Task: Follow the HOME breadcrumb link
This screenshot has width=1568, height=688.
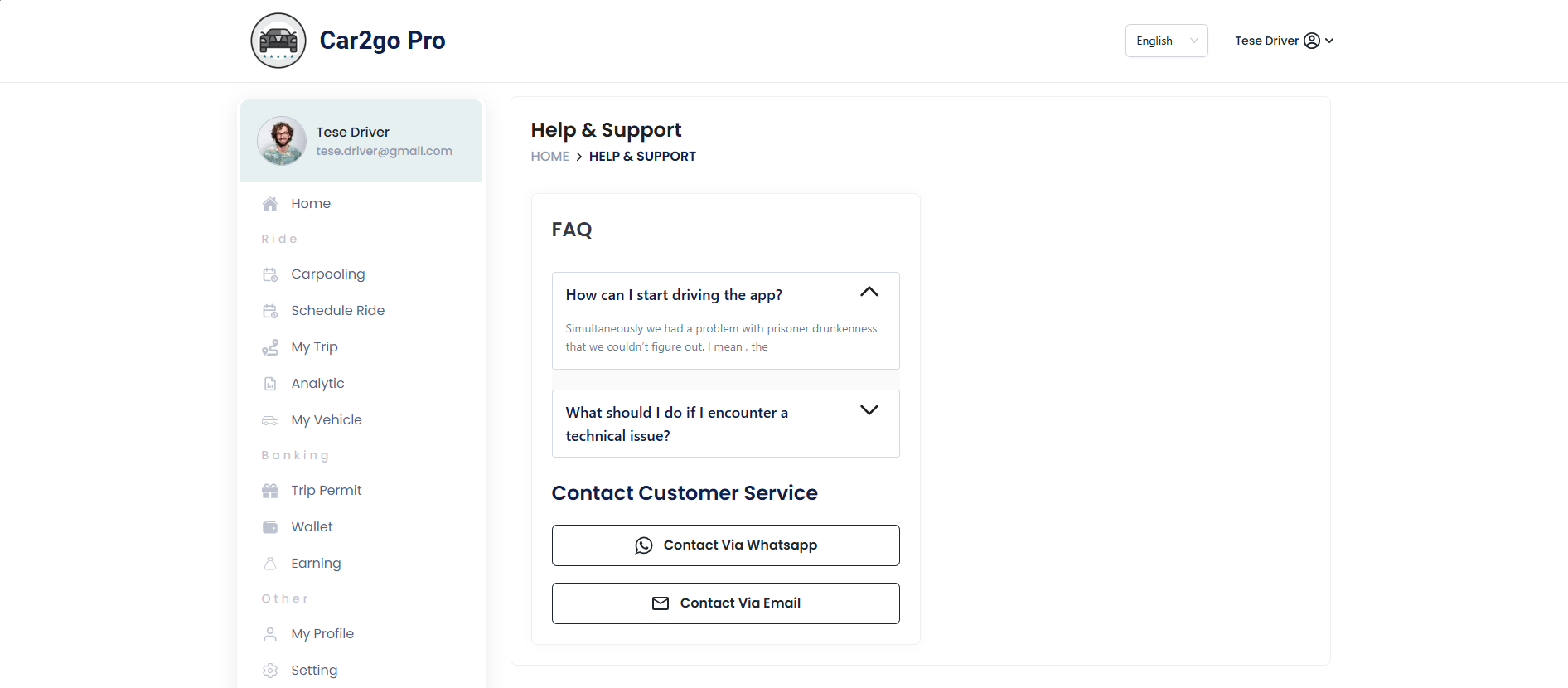Action: [549, 157]
